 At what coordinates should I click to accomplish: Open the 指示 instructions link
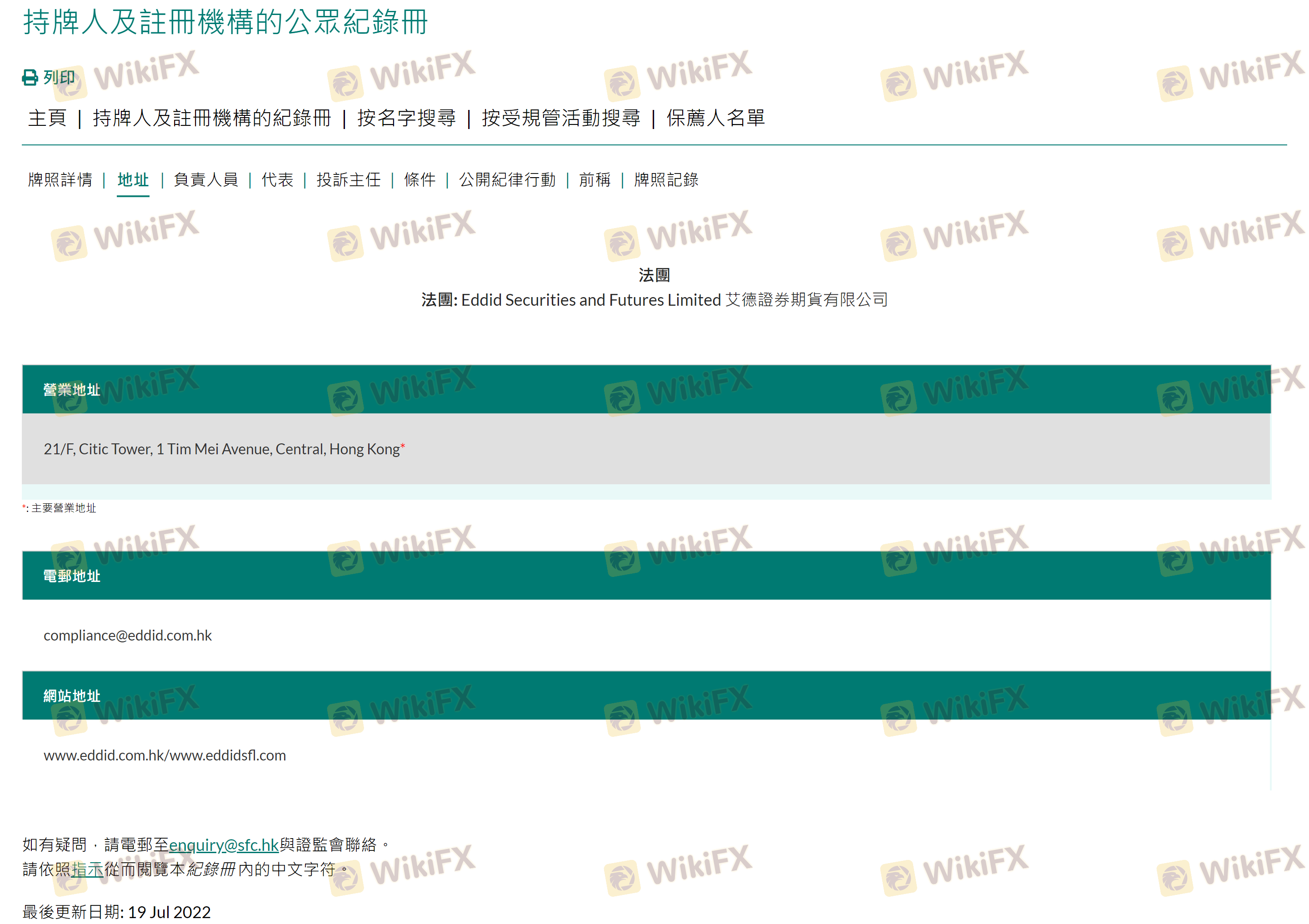coord(87,869)
